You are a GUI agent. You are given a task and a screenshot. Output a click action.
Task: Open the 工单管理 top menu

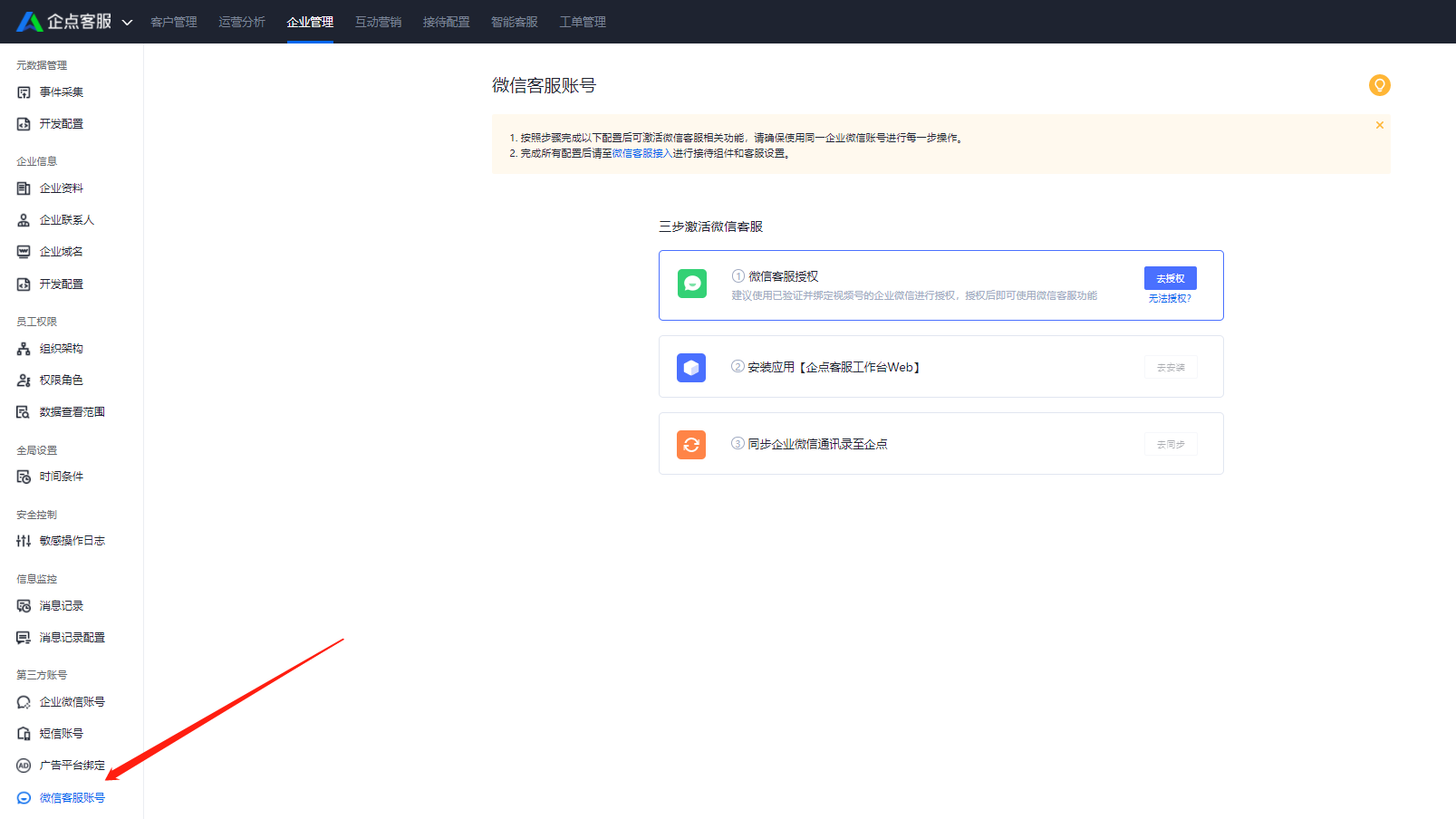click(582, 22)
